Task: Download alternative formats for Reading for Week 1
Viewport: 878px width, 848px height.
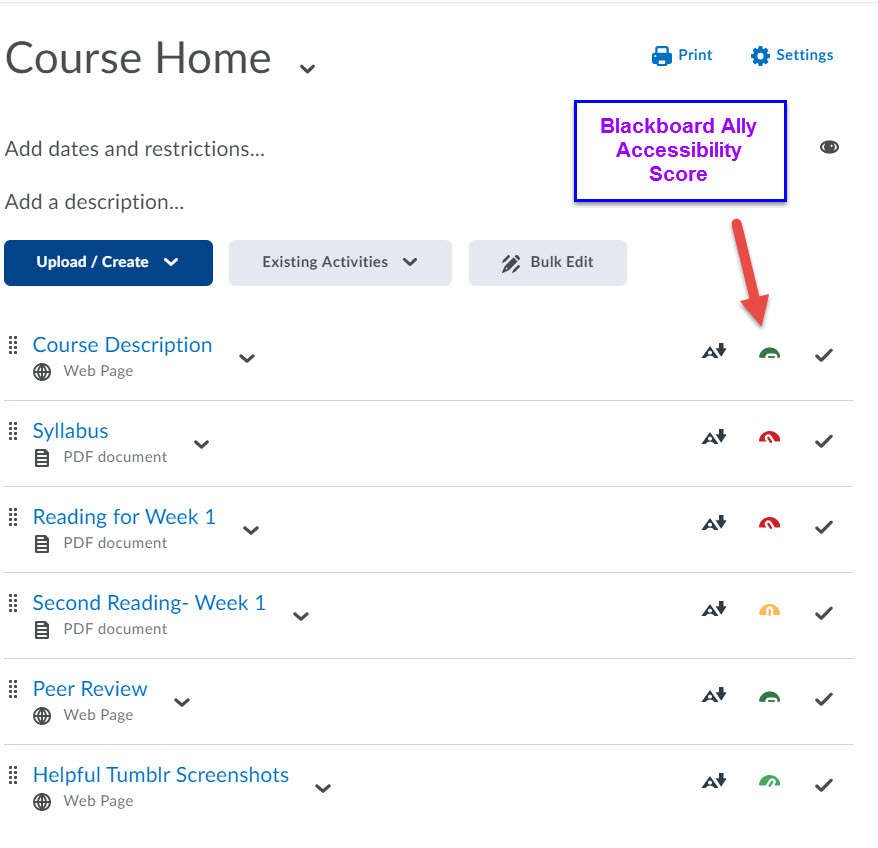Action: click(714, 525)
